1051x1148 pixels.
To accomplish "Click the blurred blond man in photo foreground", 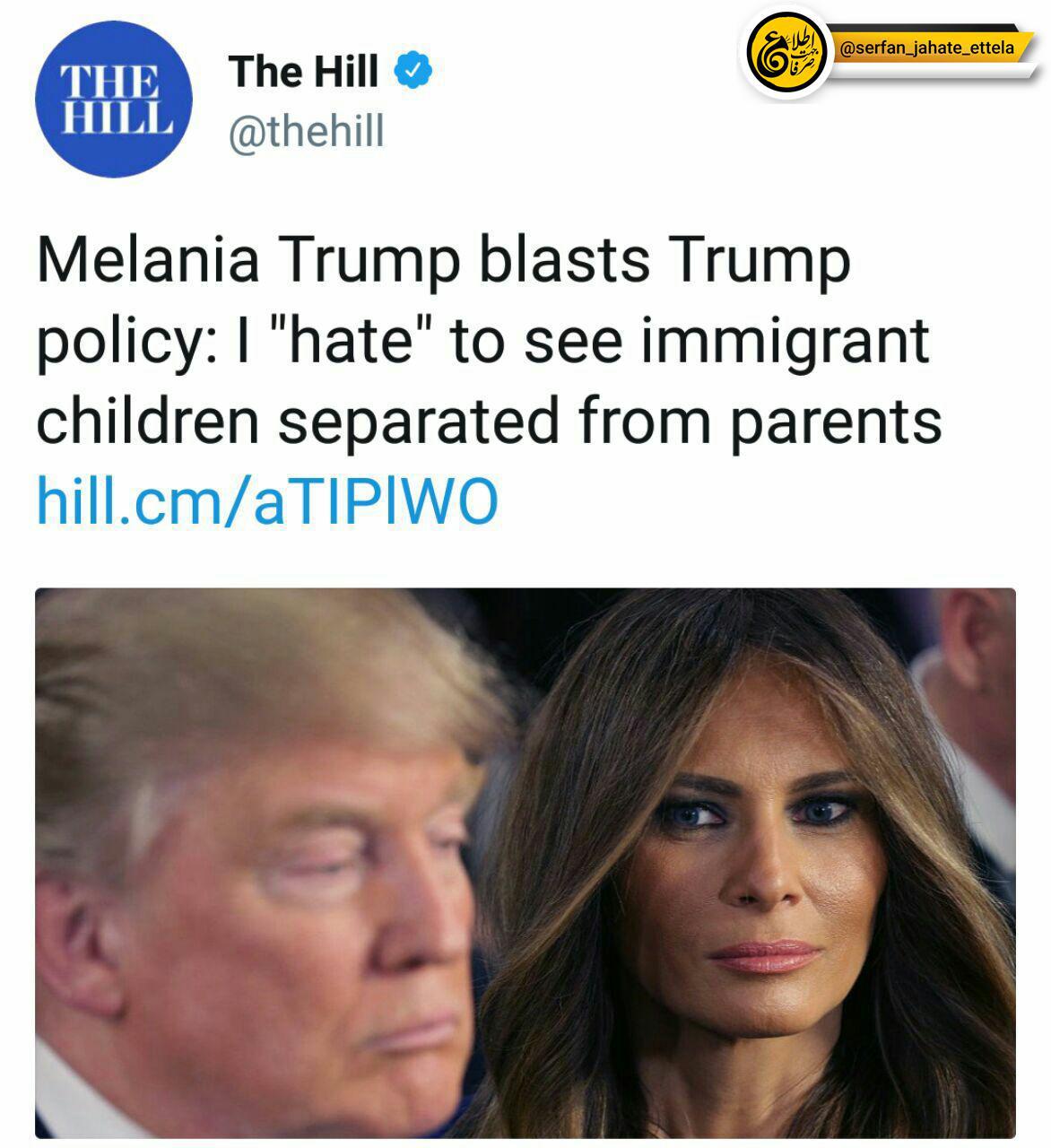I will tap(260, 870).
